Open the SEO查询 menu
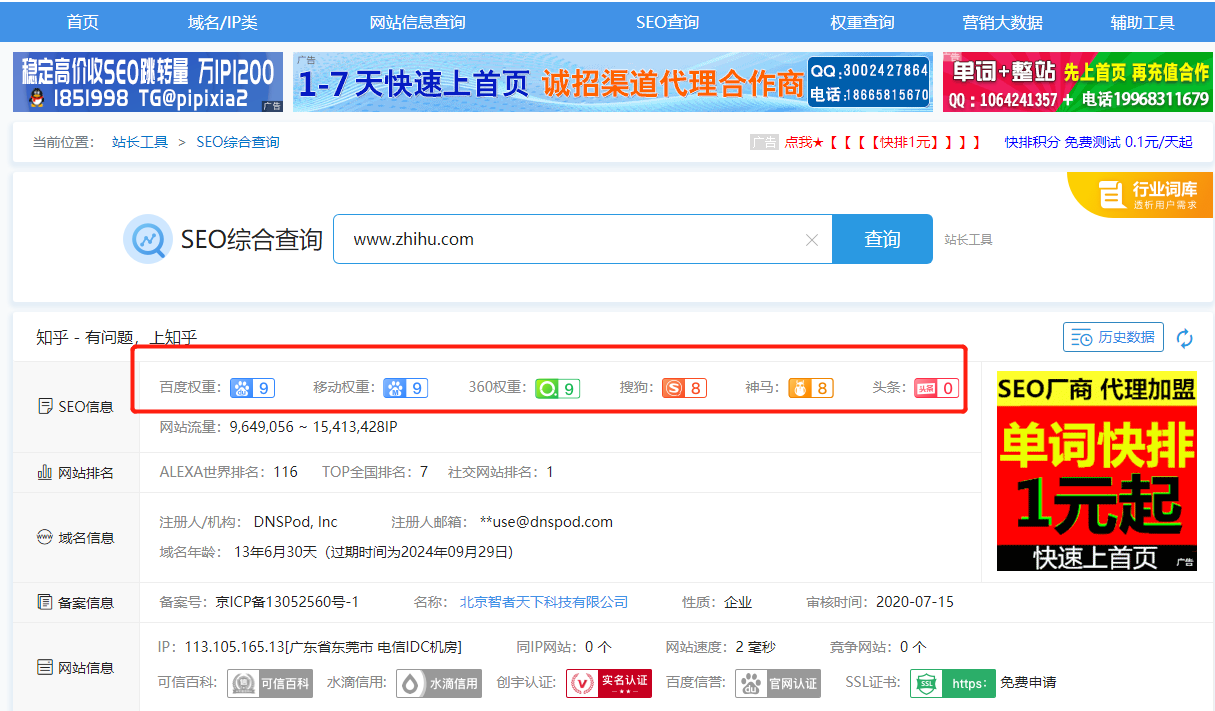1215x711 pixels. (668, 22)
